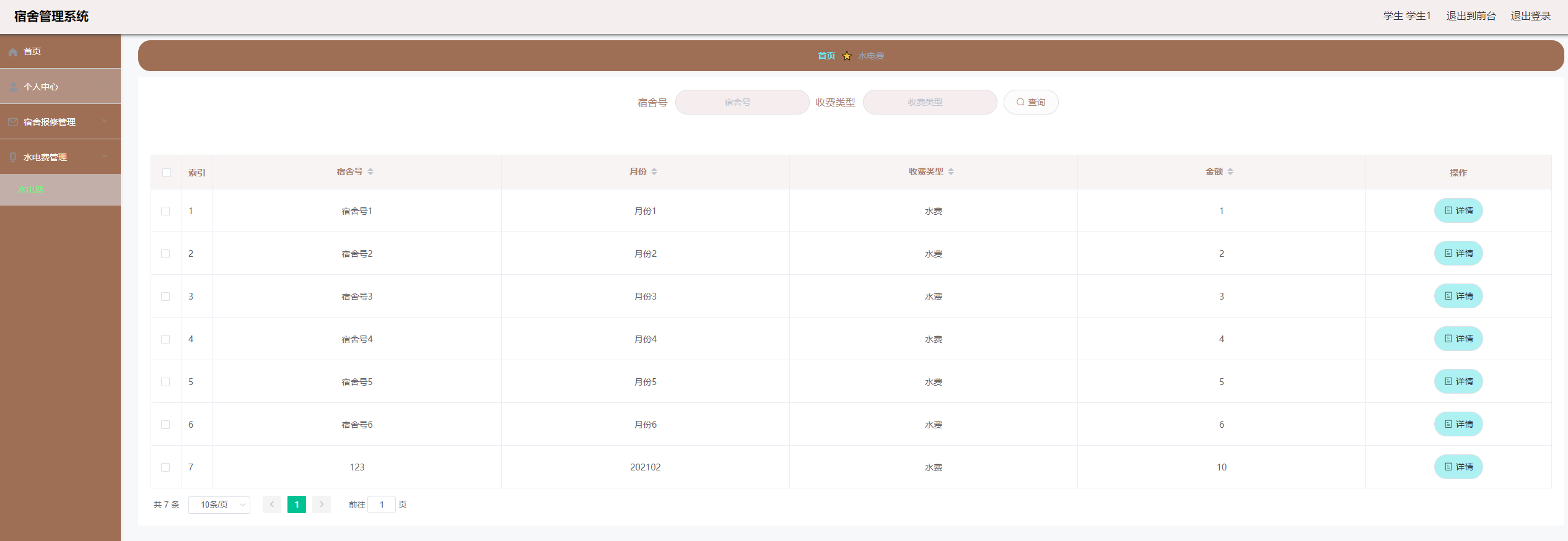Open 详情 for row 宿舍号3
1568x541 pixels.
[x=1458, y=296]
